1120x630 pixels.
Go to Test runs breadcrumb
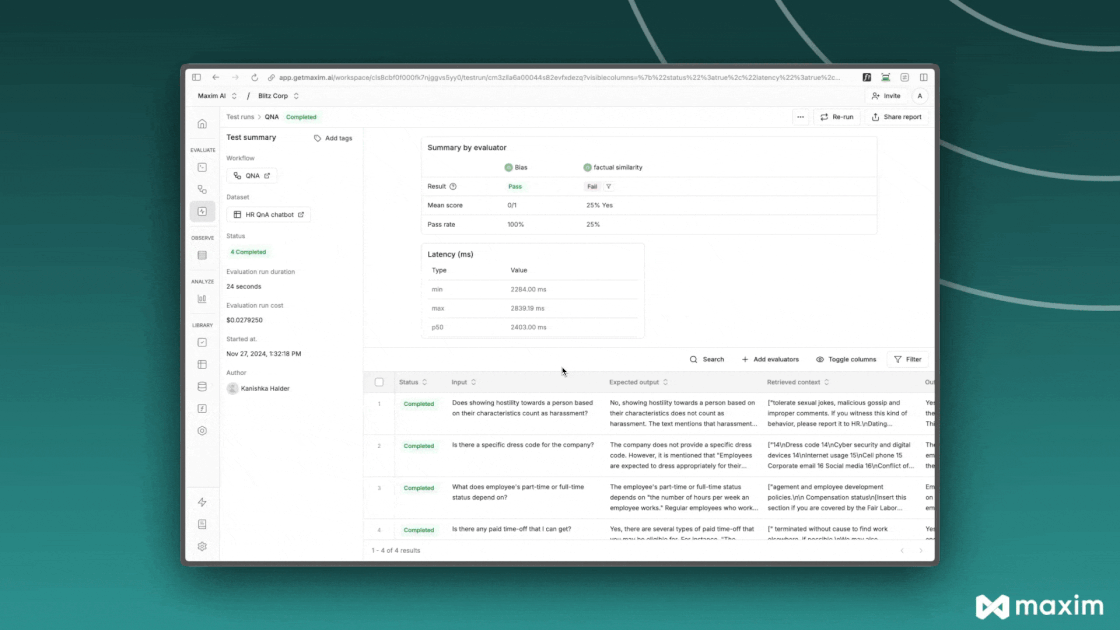pos(240,117)
